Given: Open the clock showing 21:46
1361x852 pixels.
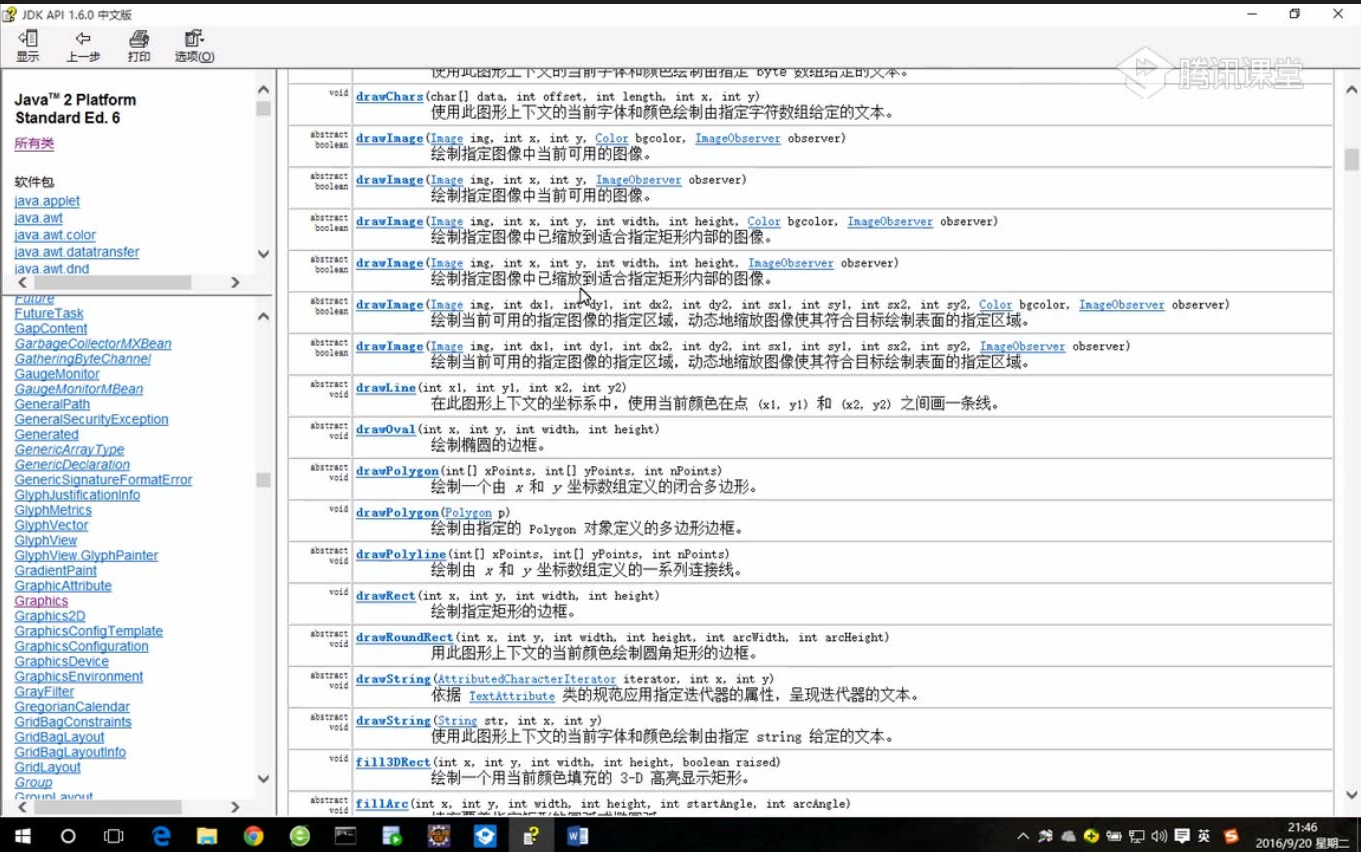Looking at the screenshot, I should (1302, 835).
